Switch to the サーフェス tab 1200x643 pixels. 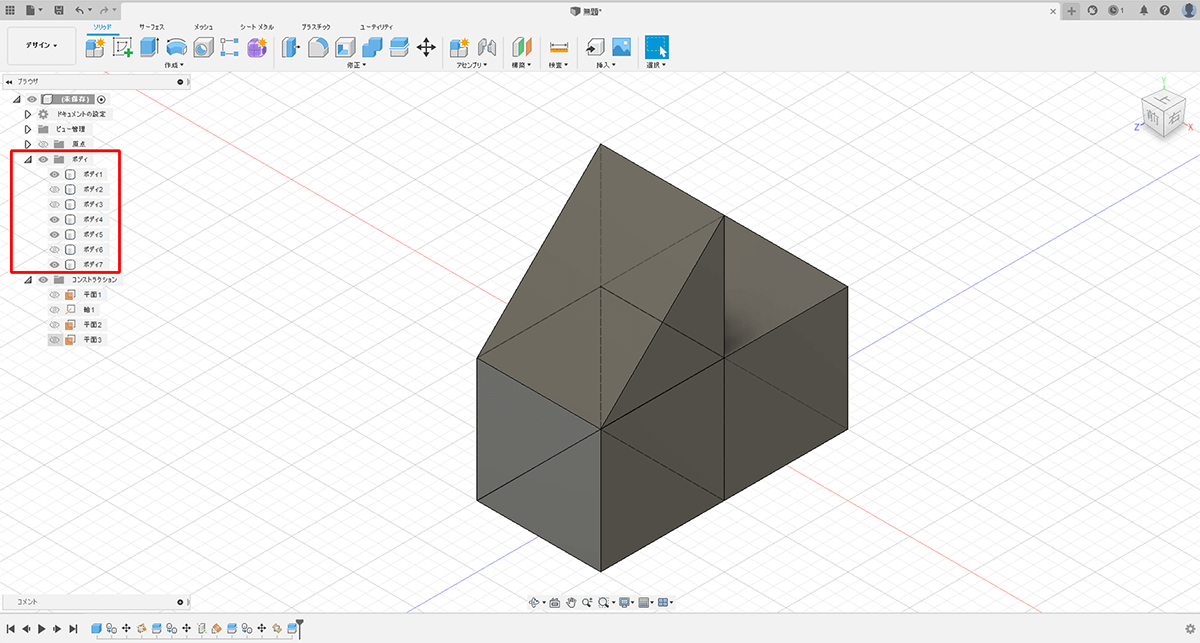coord(151,25)
